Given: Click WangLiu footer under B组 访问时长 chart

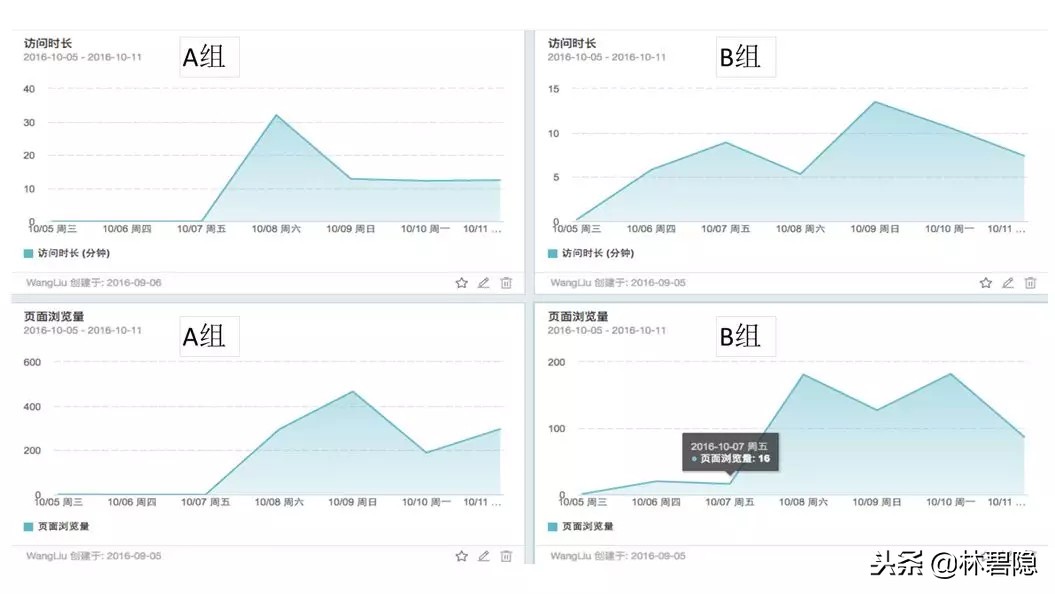Looking at the screenshot, I should (618, 283).
